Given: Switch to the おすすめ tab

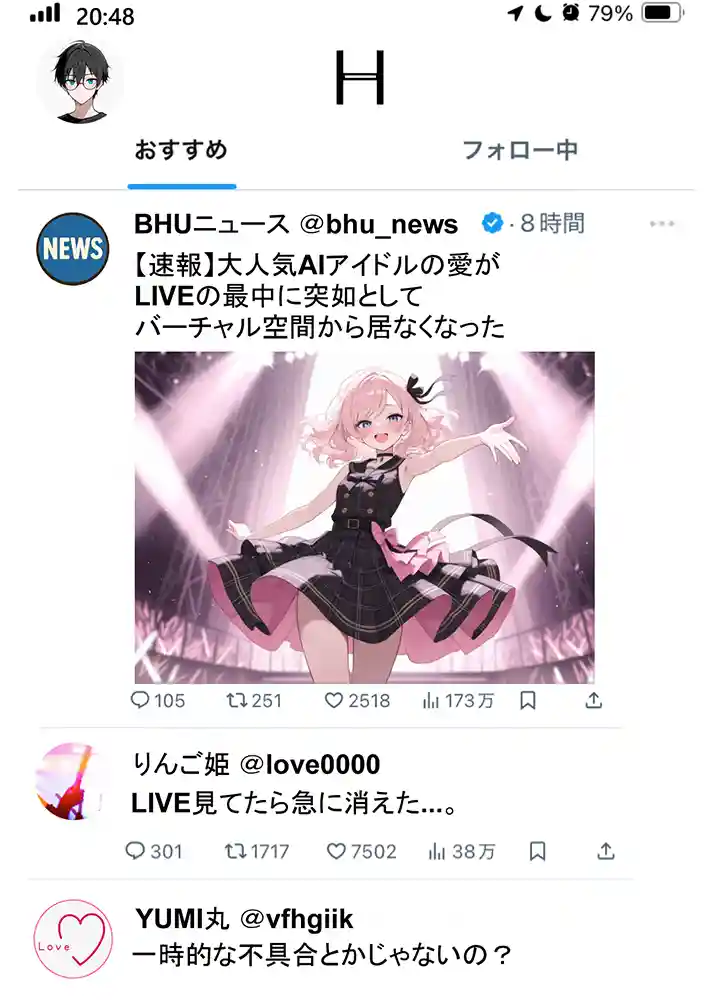Looking at the screenshot, I should [x=181, y=150].
